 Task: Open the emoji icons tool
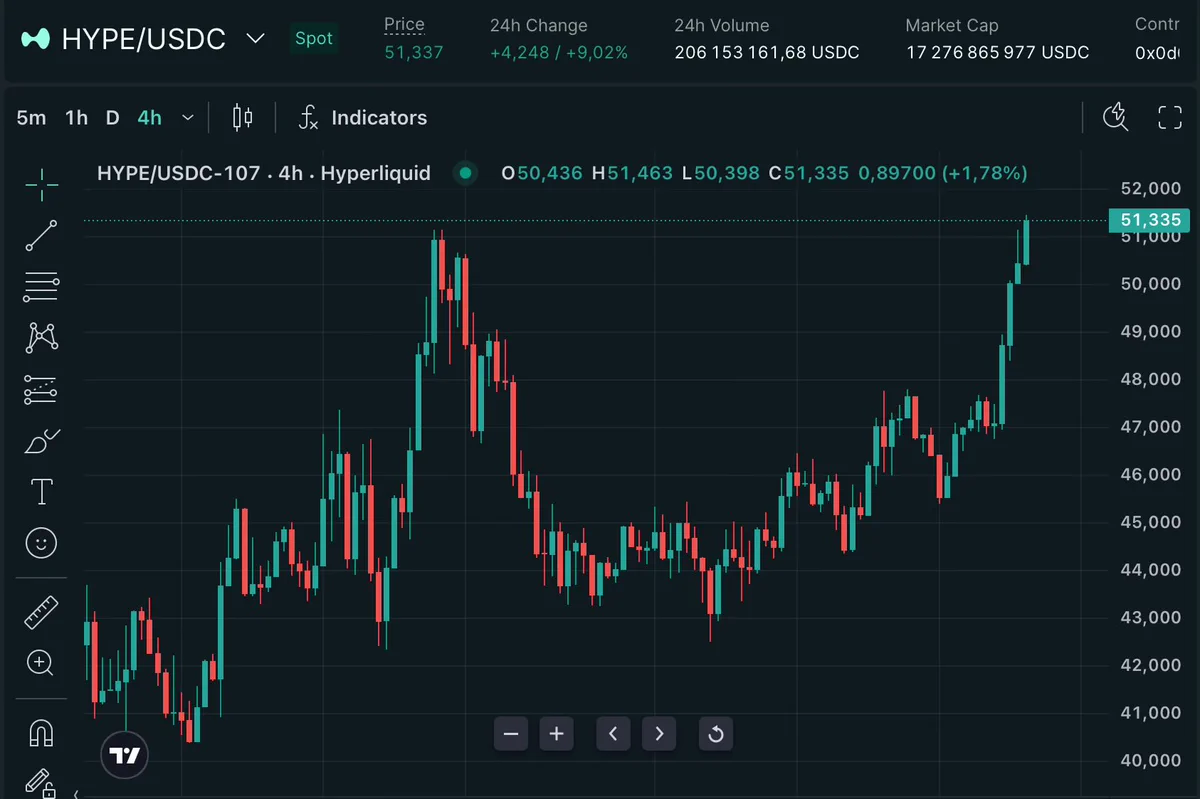click(x=41, y=543)
